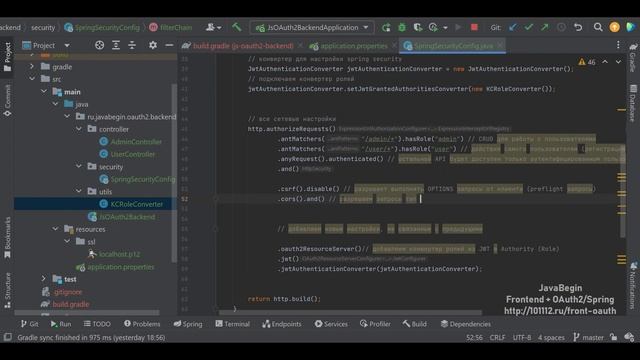Click the green Rerun application icon

point(386,27)
